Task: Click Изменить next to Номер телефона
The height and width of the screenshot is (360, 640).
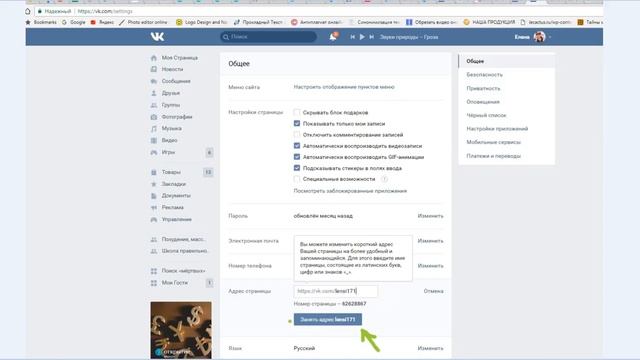Action: (430, 266)
